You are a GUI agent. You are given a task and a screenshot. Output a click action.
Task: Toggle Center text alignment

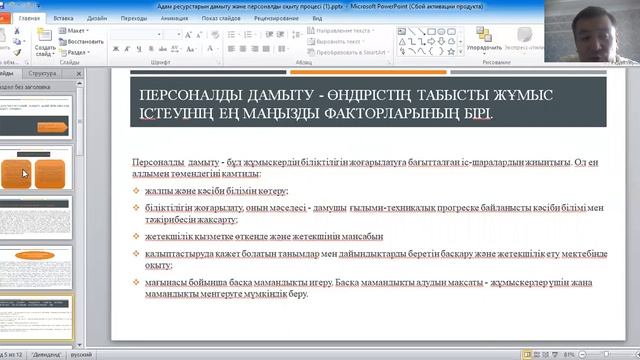click(x=243, y=49)
